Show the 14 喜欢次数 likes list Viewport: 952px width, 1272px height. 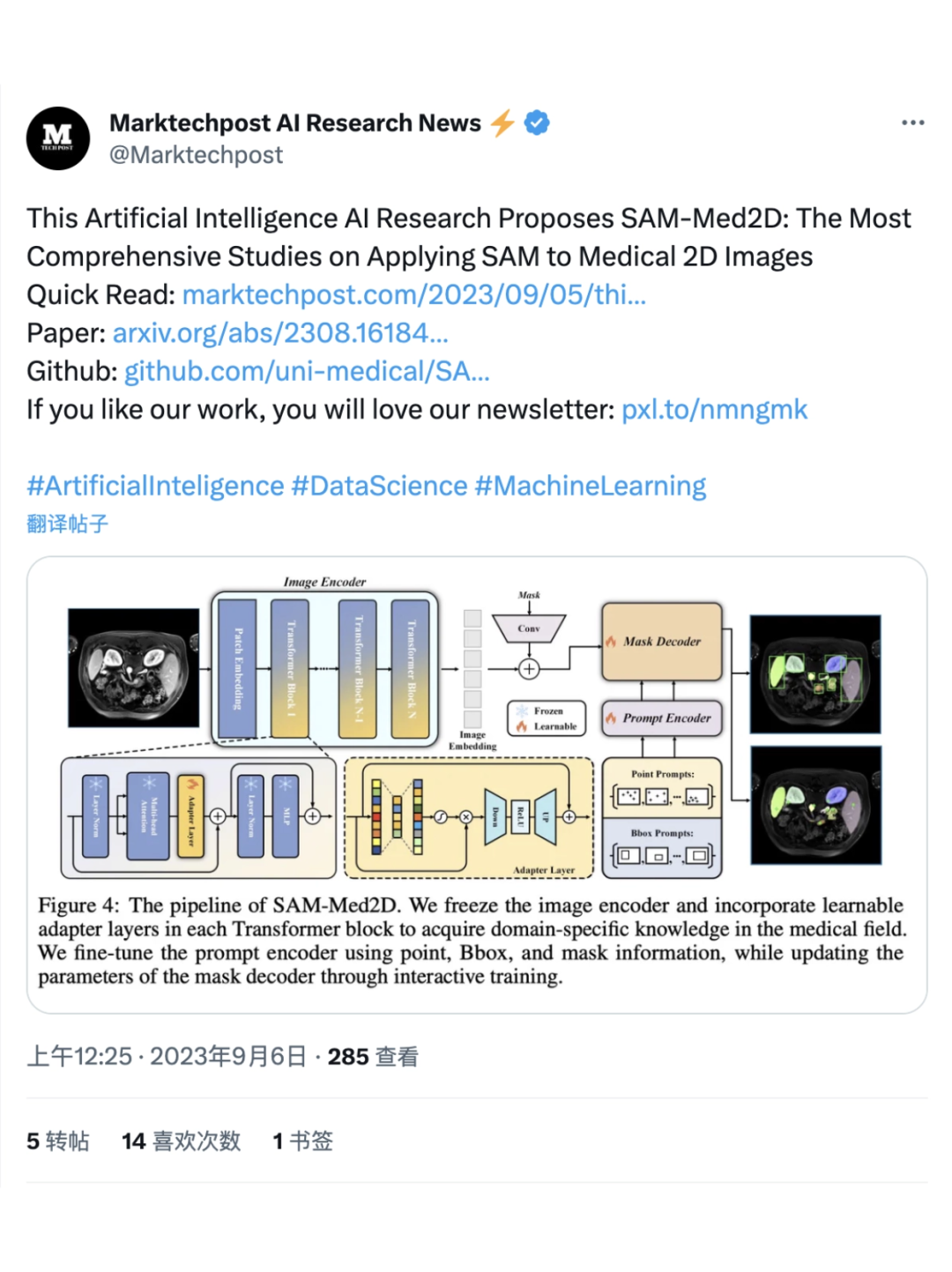(181, 1141)
